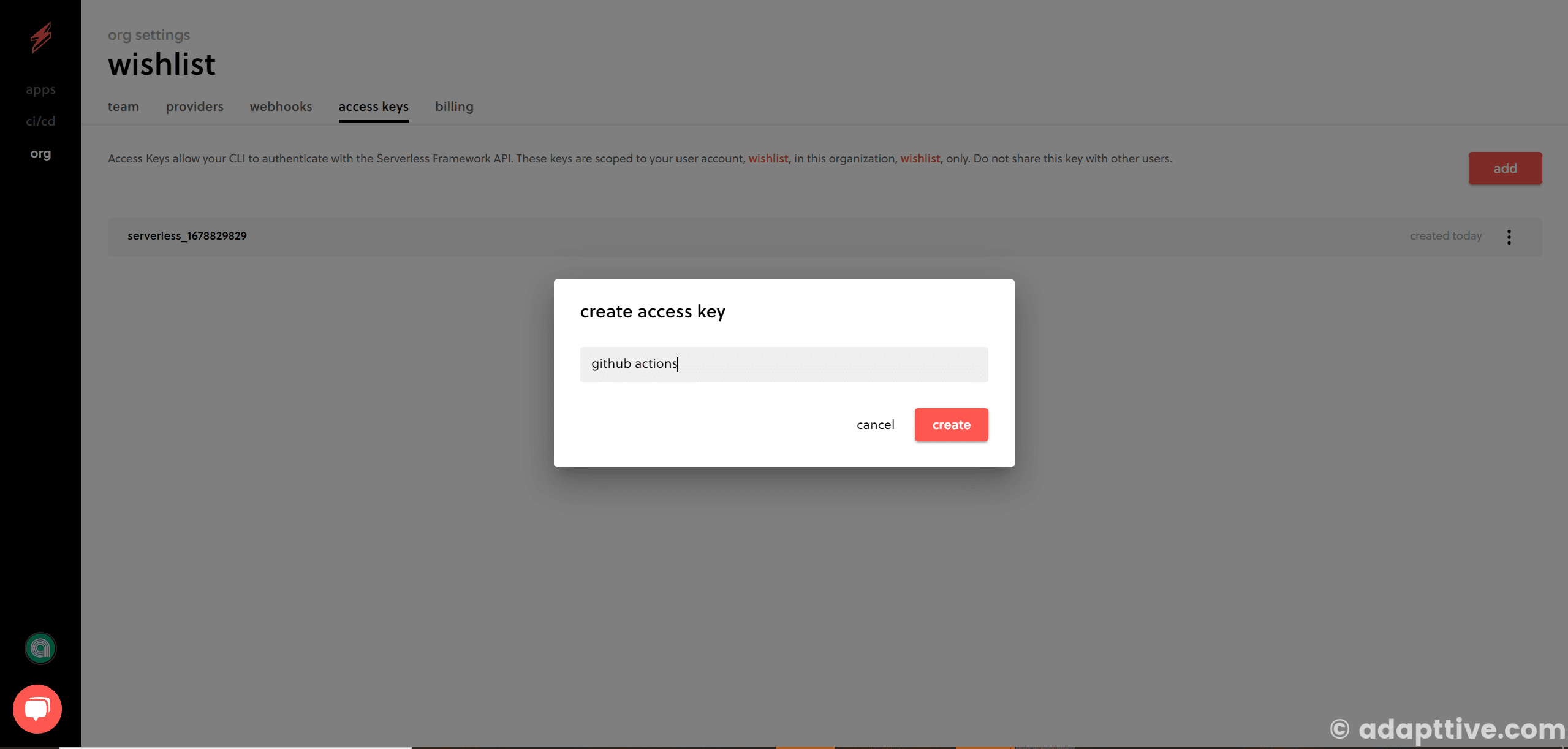Click the green user profile icon
This screenshot has width=1568, height=749.
click(x=40, y=648)
